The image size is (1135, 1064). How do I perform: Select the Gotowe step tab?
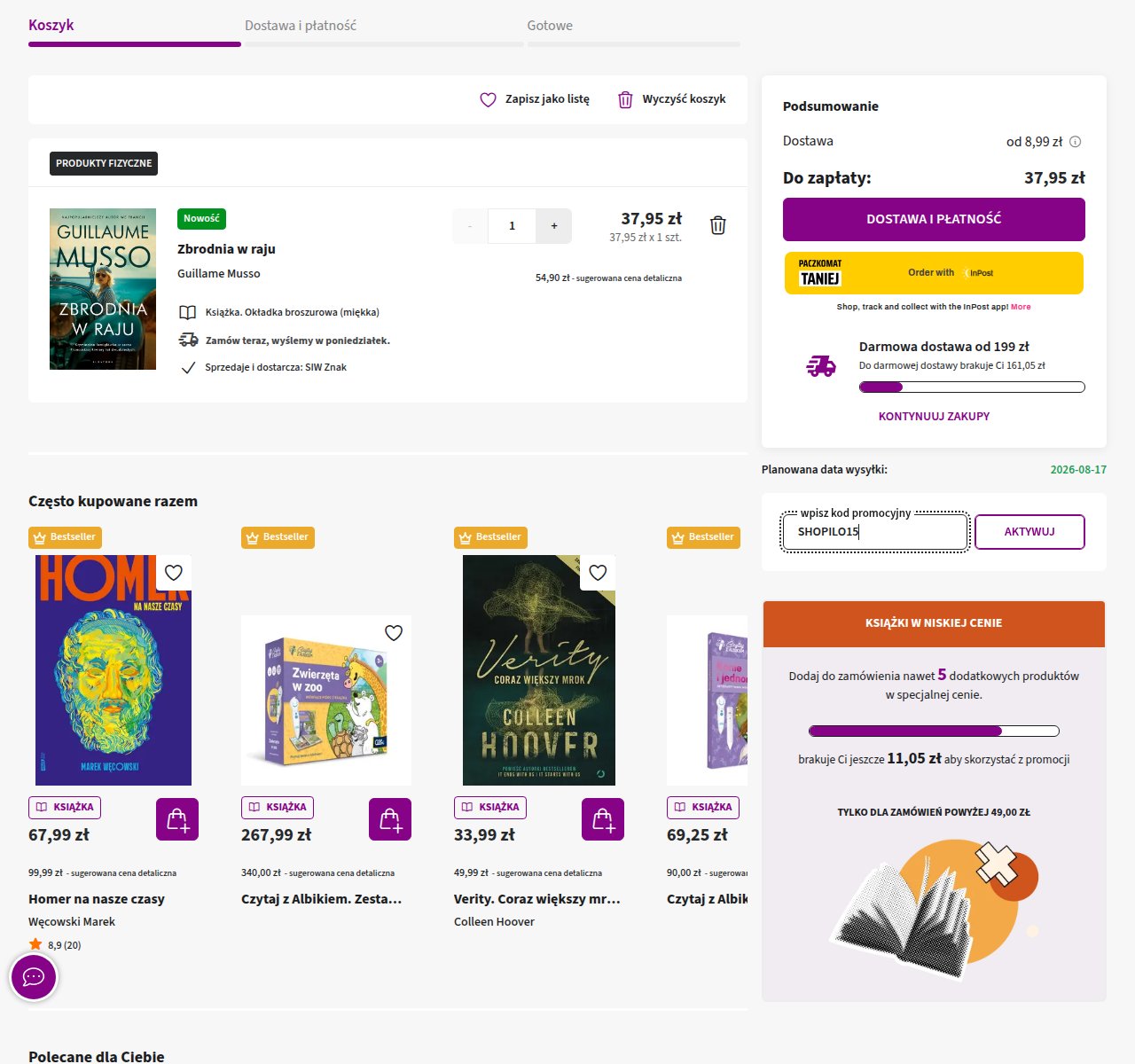click(550, 26)
